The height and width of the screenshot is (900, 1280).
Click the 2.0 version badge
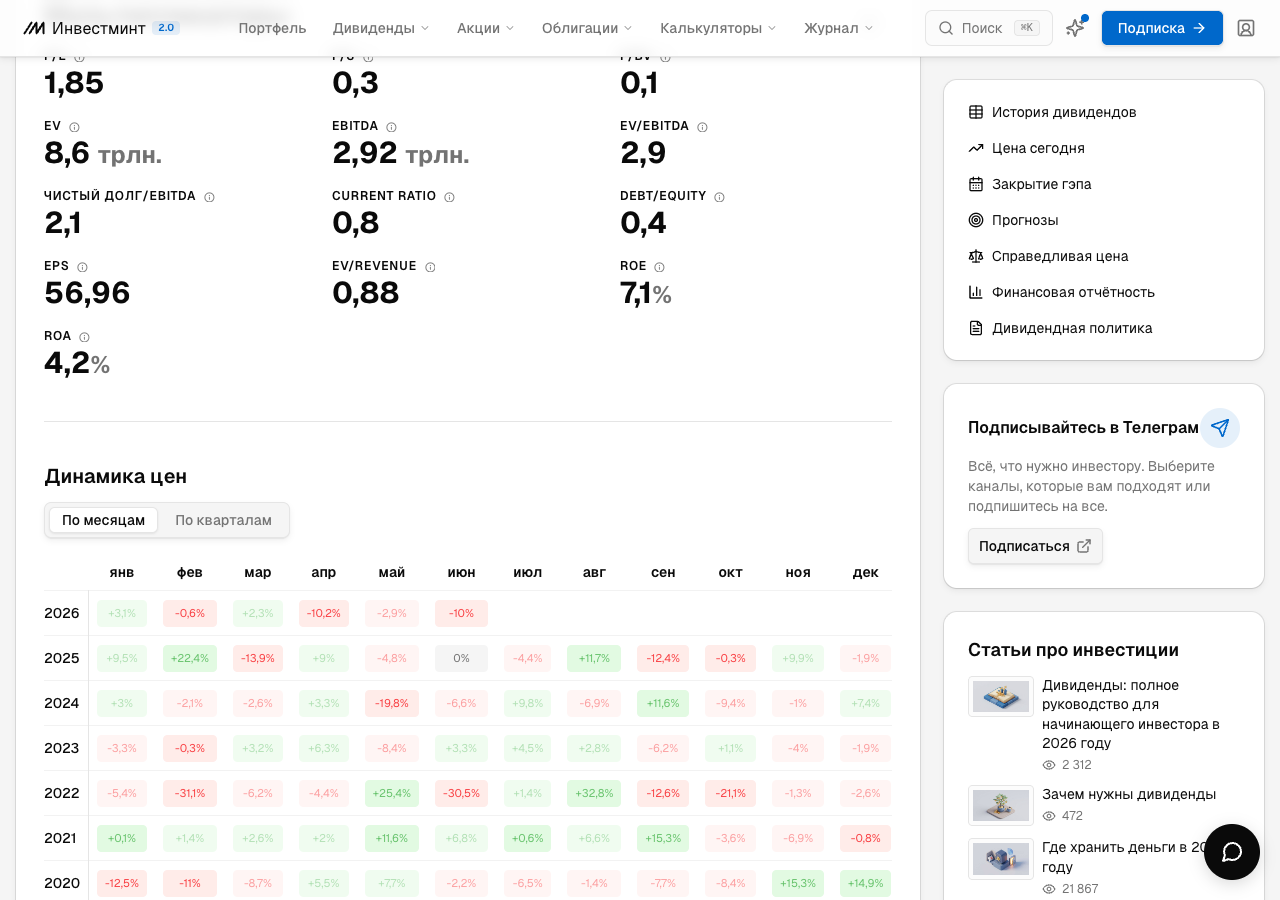(x=166, y=28)
